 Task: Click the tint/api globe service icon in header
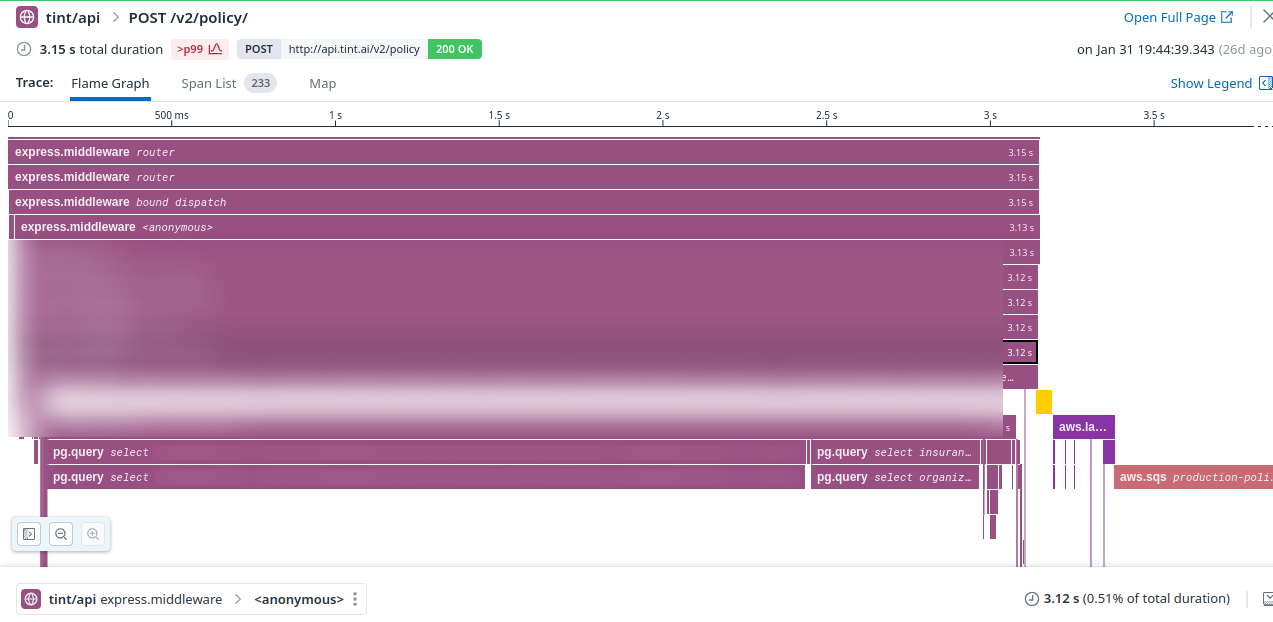coord(27,17)
